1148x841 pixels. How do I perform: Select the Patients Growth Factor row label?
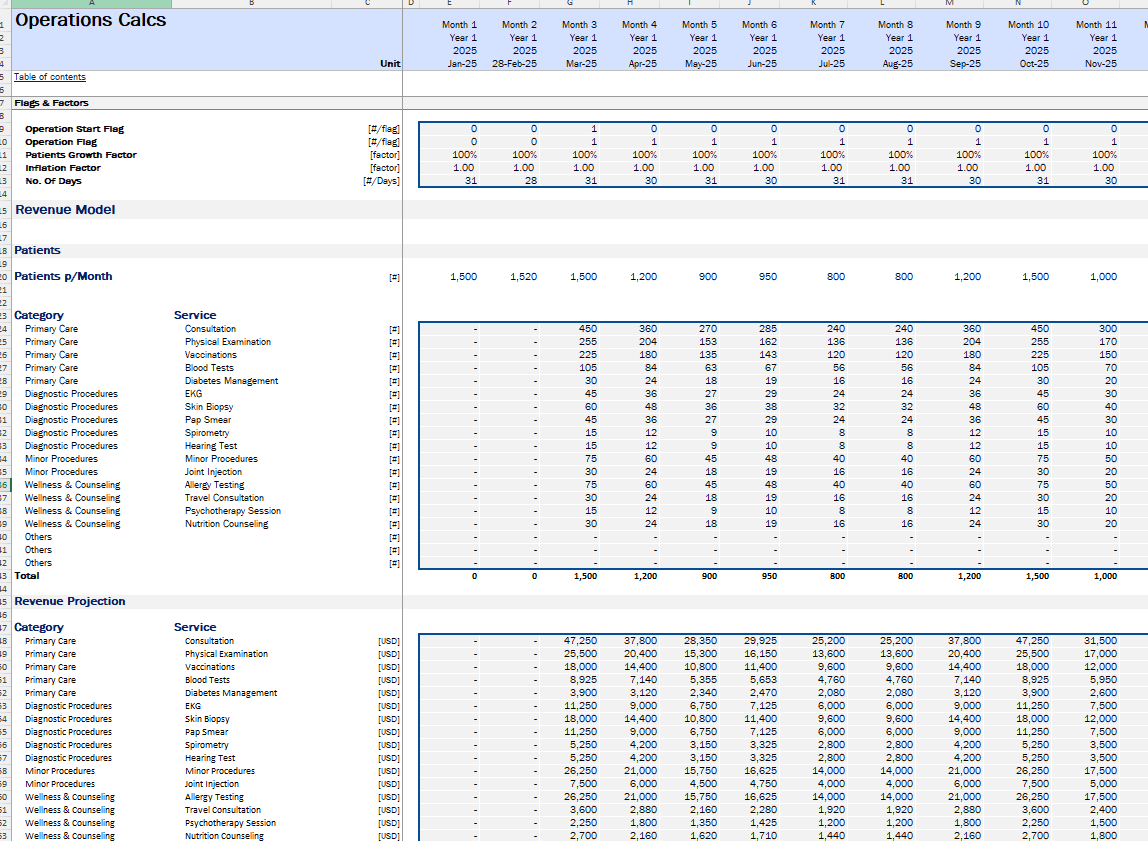[x=80, y=155]
